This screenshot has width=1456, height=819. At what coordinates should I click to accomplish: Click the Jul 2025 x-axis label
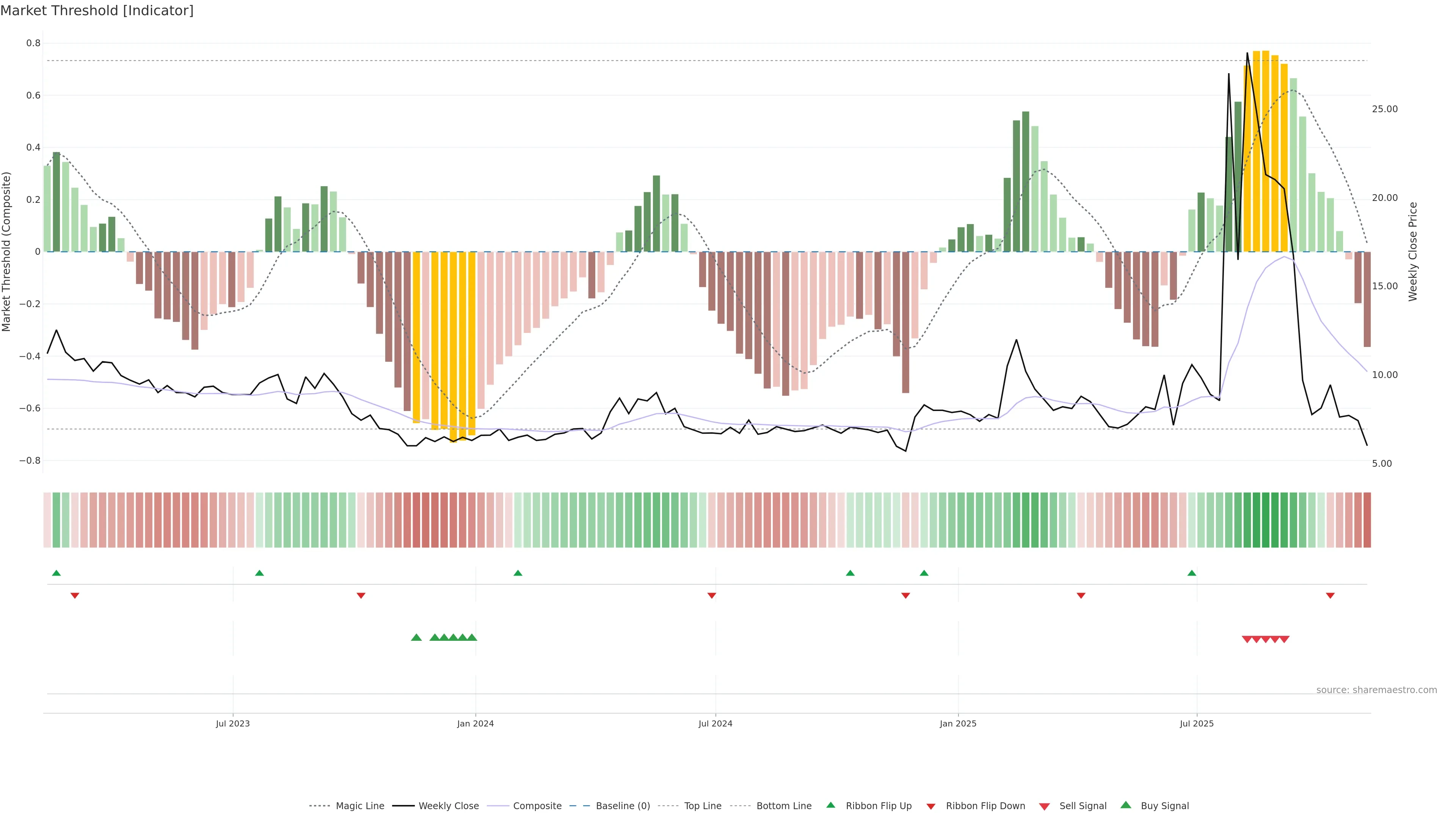click(x=1197, y=723)
